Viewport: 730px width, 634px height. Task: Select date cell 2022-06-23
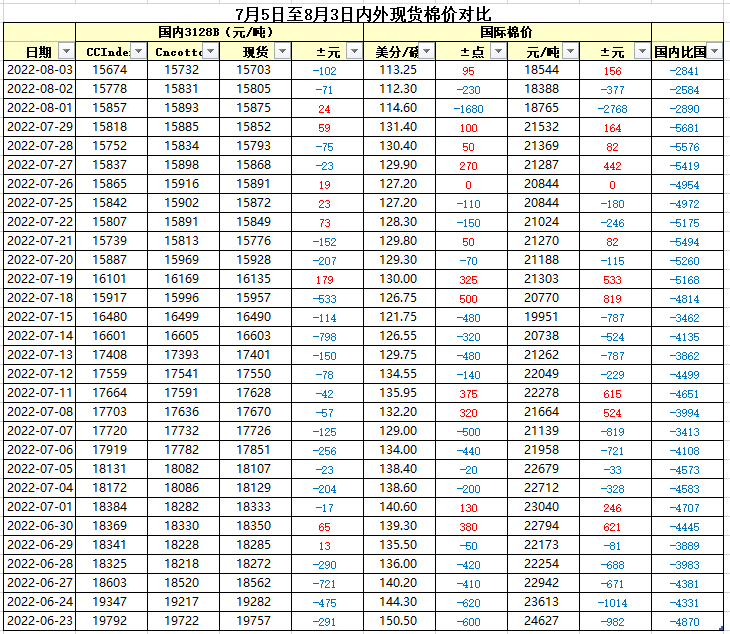40,621
